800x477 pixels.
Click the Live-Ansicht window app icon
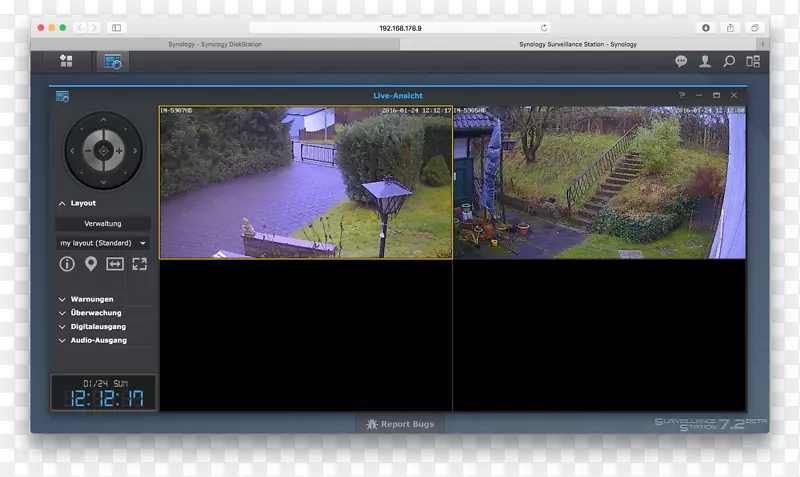(x=62, y=96)
